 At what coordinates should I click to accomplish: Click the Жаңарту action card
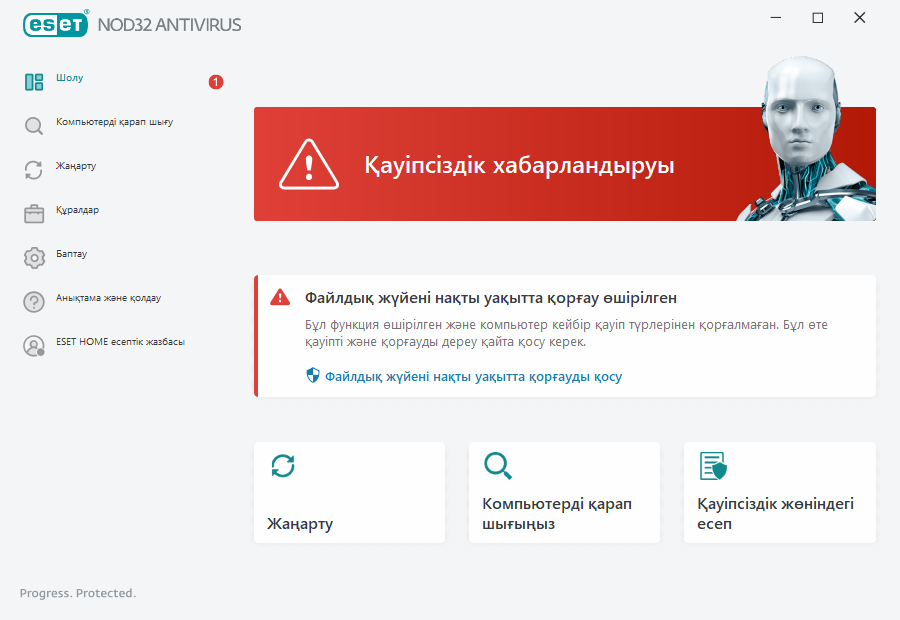[x=349, y=492]
